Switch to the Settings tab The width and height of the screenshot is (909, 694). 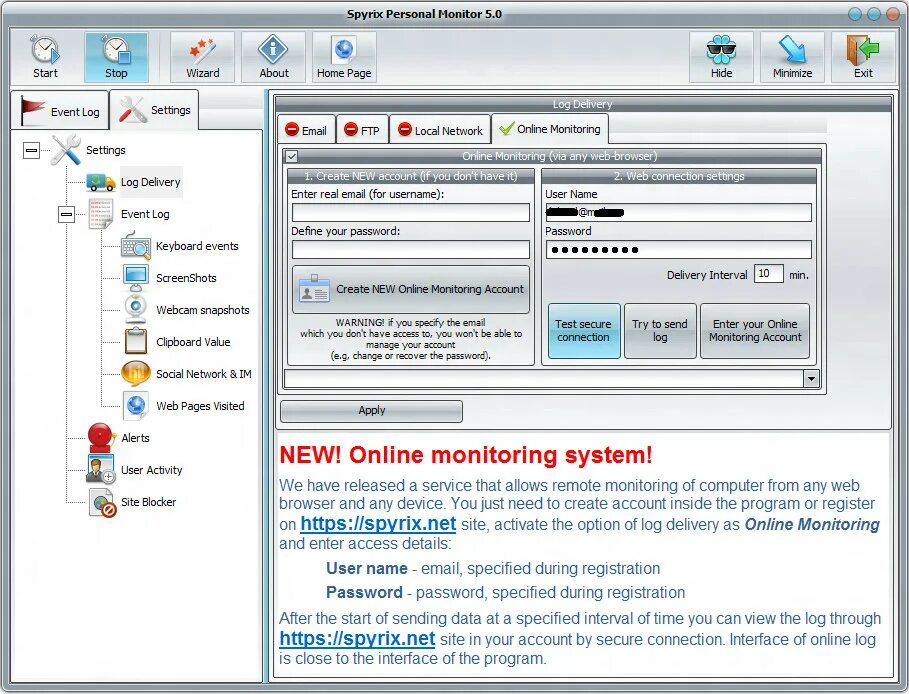[154, 110]
